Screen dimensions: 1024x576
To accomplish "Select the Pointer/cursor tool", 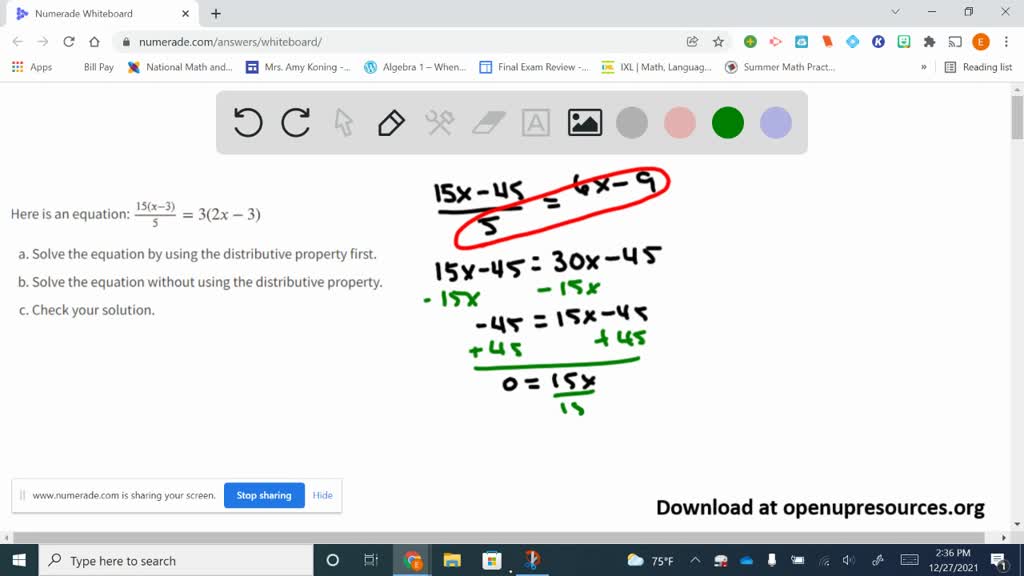I will pyautogui.click(x=342, y=122).
